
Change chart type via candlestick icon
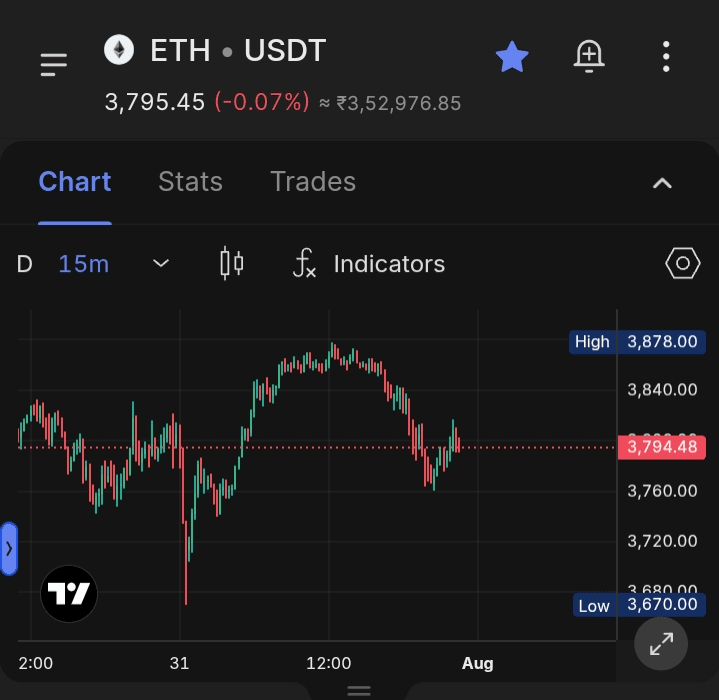pos(232,263)
